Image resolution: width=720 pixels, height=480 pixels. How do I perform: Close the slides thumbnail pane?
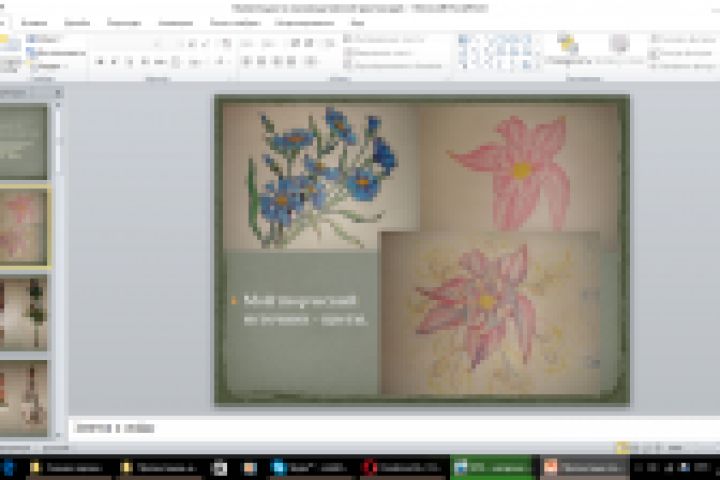click(x=58, y=93)
